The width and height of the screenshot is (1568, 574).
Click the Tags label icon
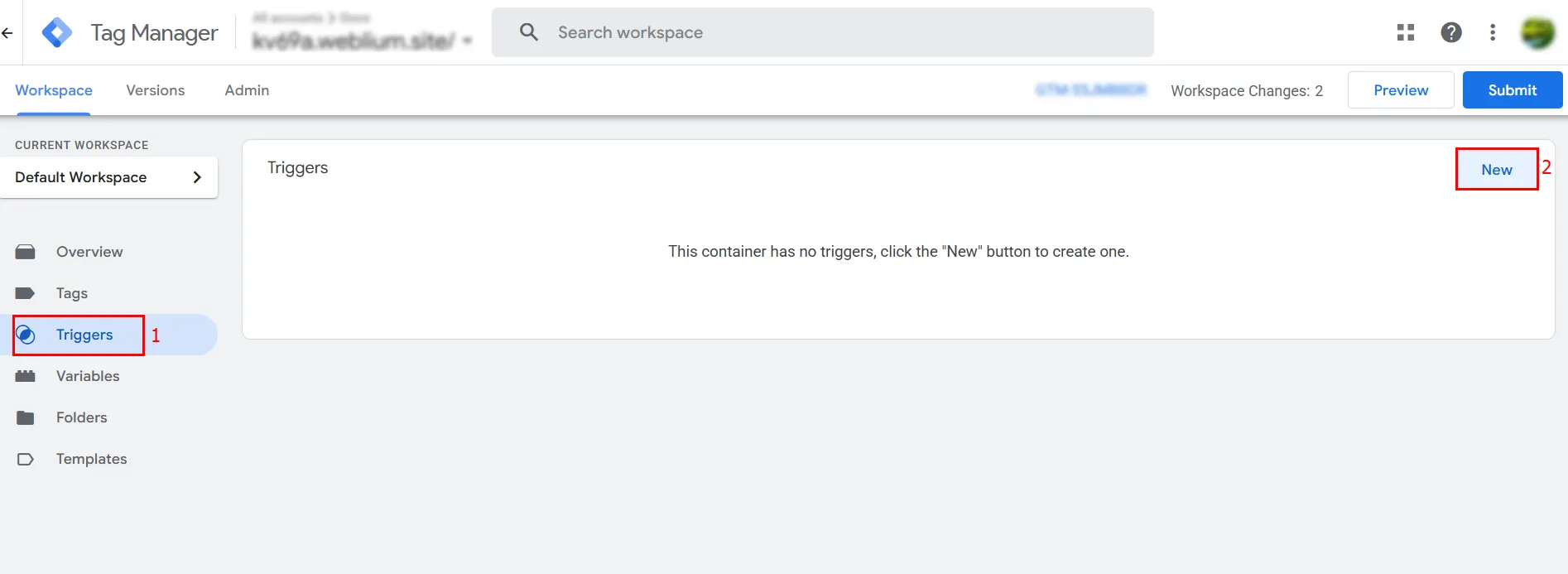tap(26, 293)
